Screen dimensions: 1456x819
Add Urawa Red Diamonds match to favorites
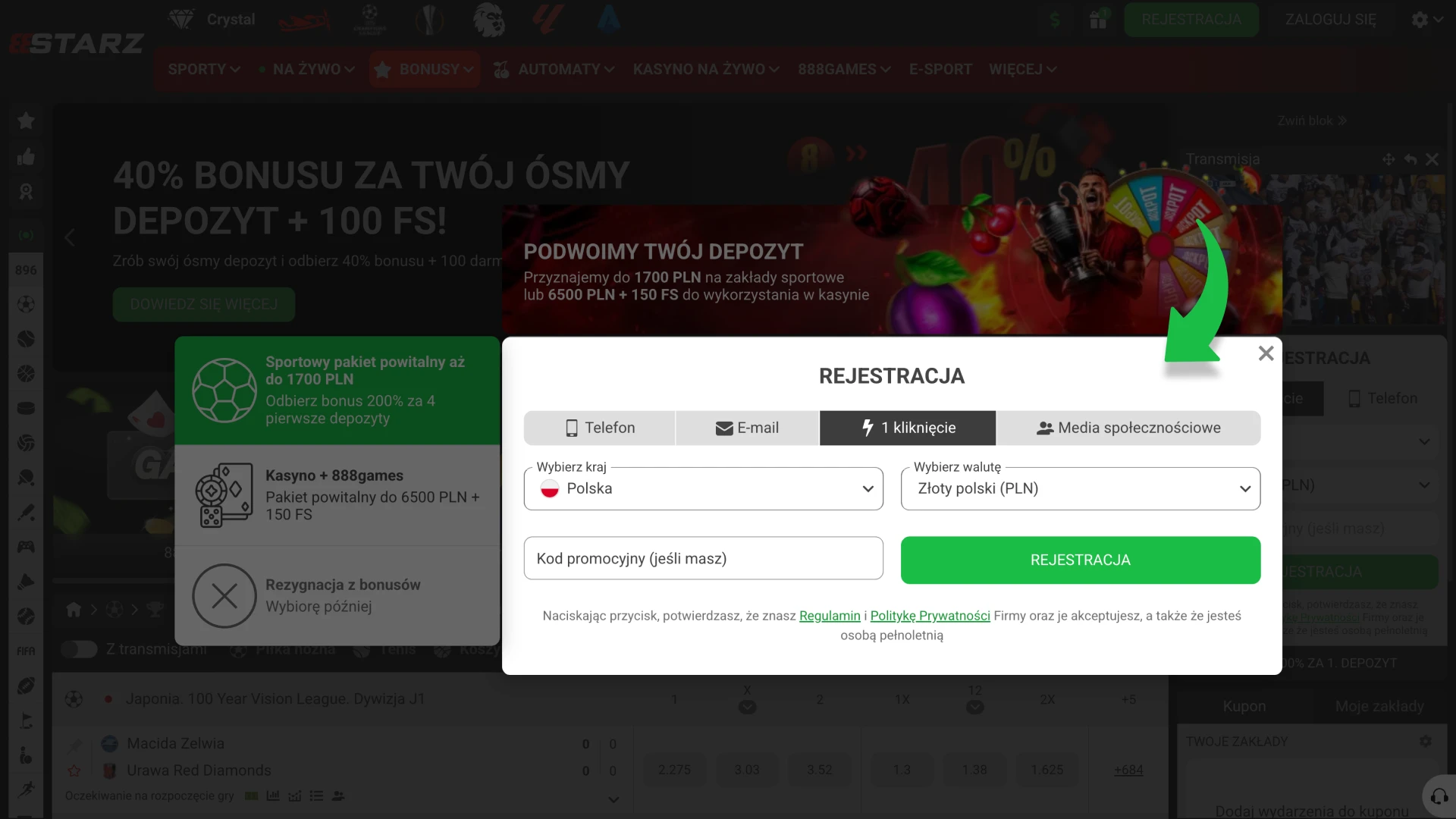click(x=74, y=770)
